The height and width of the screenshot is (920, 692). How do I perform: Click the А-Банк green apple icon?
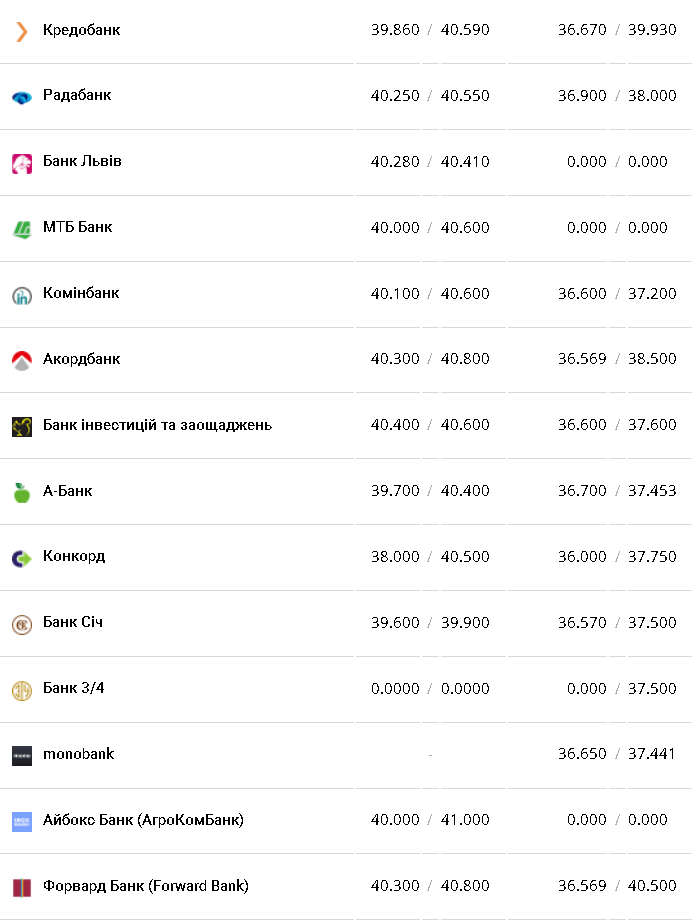coord(22,492)
